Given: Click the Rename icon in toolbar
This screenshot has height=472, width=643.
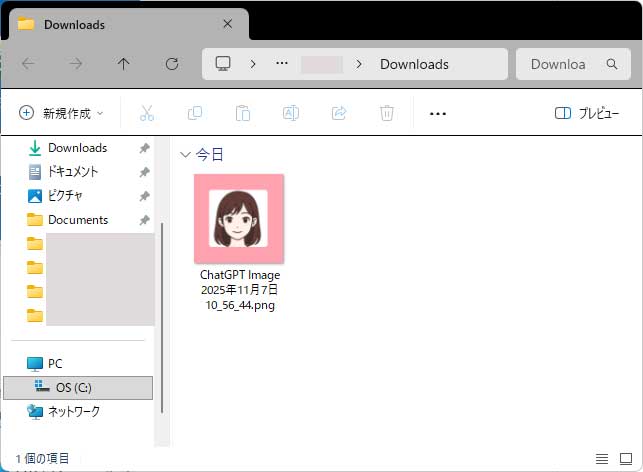Looking at the screenshot, I should click(x=291, y=113).
